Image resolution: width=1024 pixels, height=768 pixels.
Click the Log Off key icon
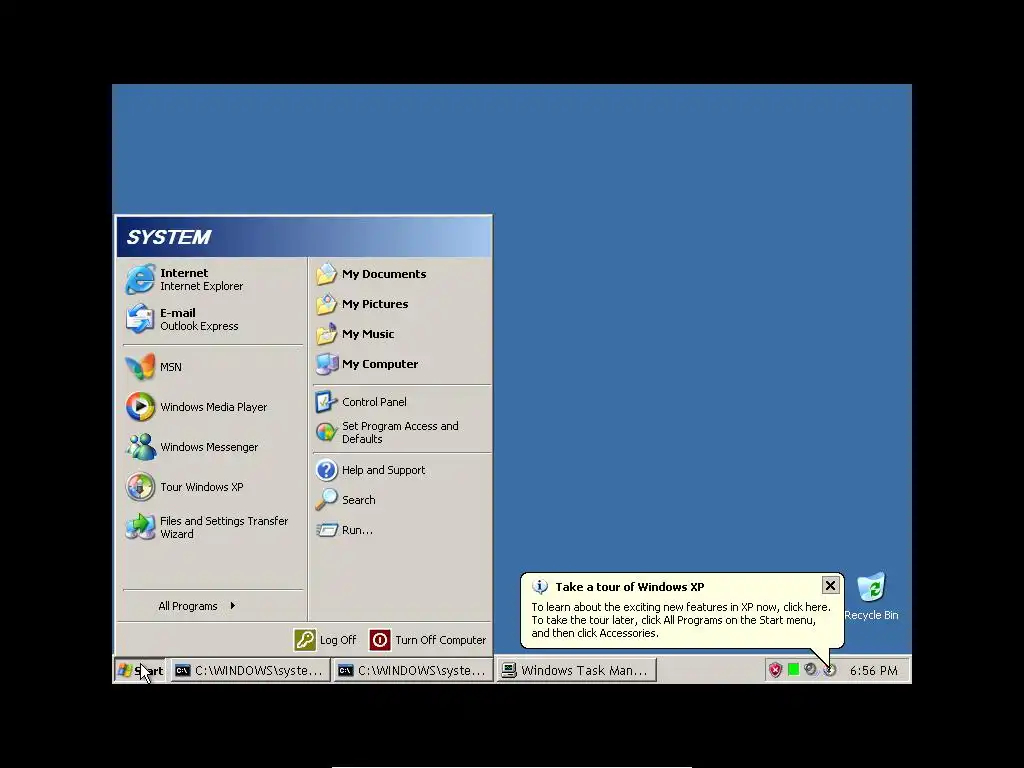[x=305, y=640]
